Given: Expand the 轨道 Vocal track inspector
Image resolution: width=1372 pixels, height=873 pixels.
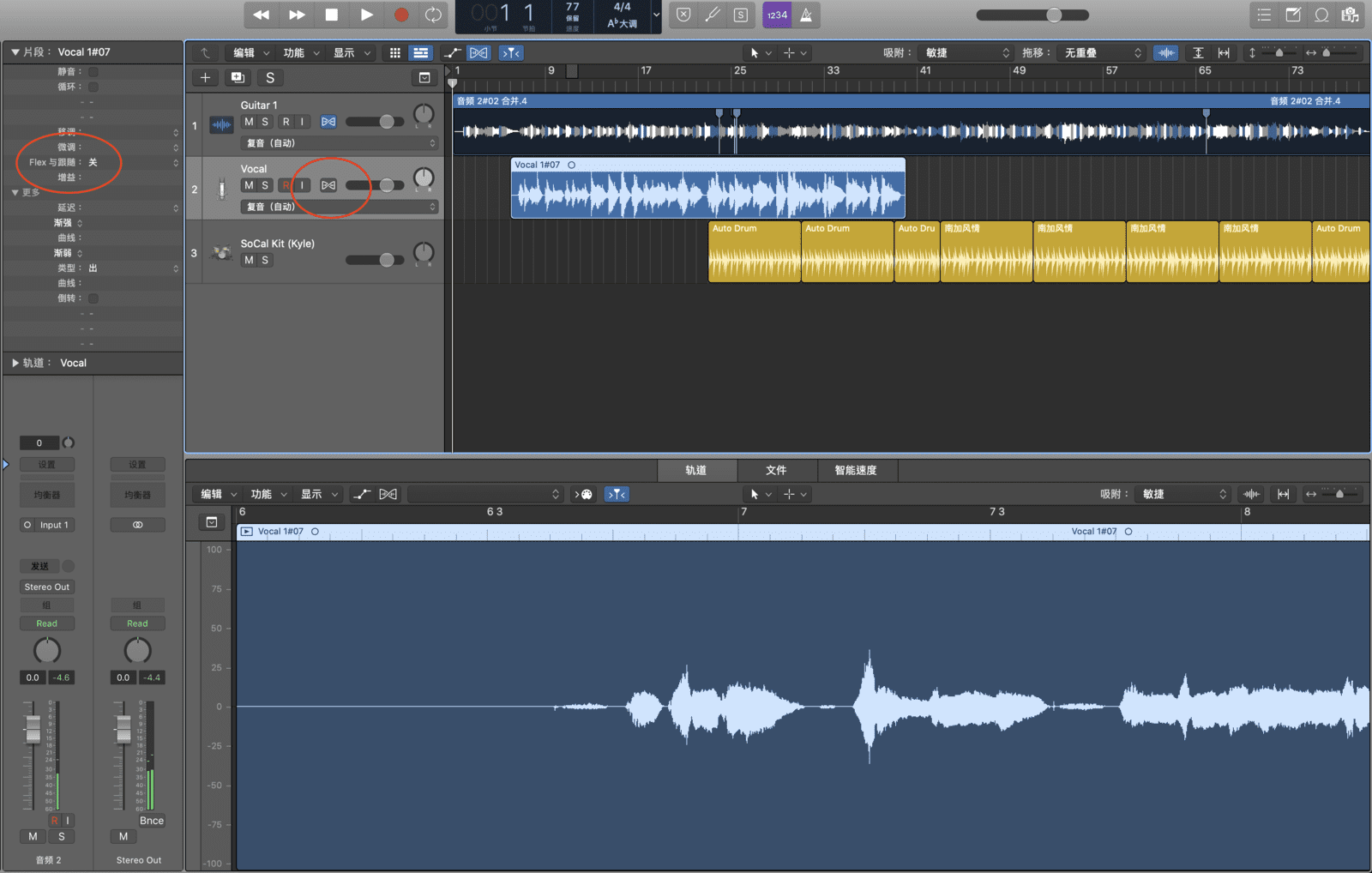Looking at the screenshot, I should 15,364.
